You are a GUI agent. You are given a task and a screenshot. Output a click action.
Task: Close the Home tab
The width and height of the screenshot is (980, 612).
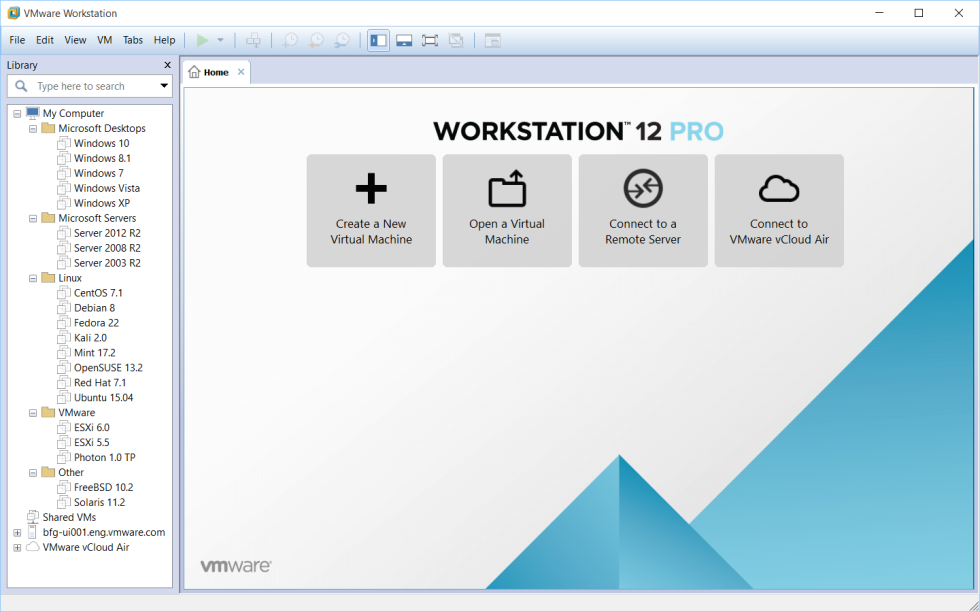(241, 72)
